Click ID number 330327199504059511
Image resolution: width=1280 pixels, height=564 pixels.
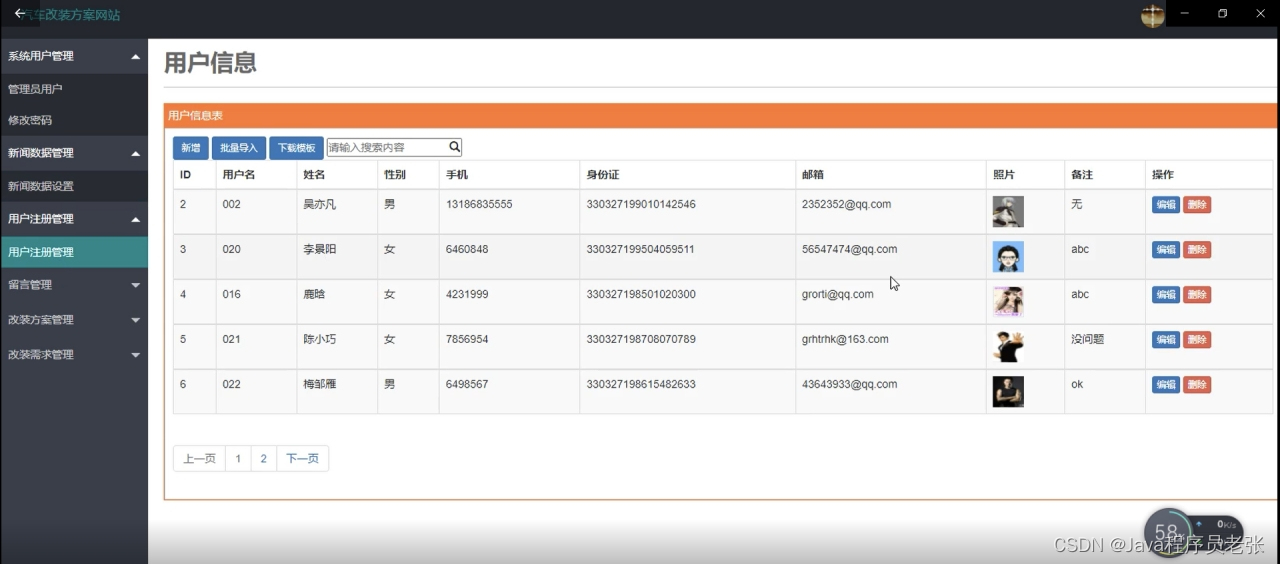coord(641,249)
